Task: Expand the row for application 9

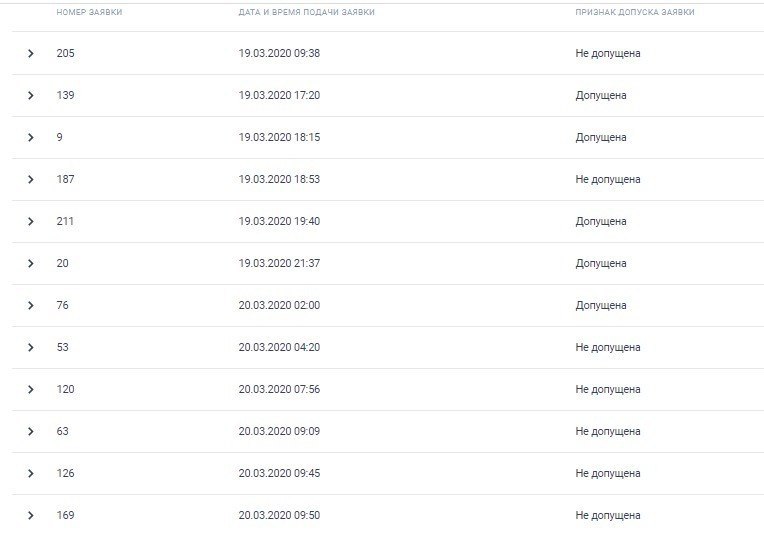Action: (x=31, y=137)
